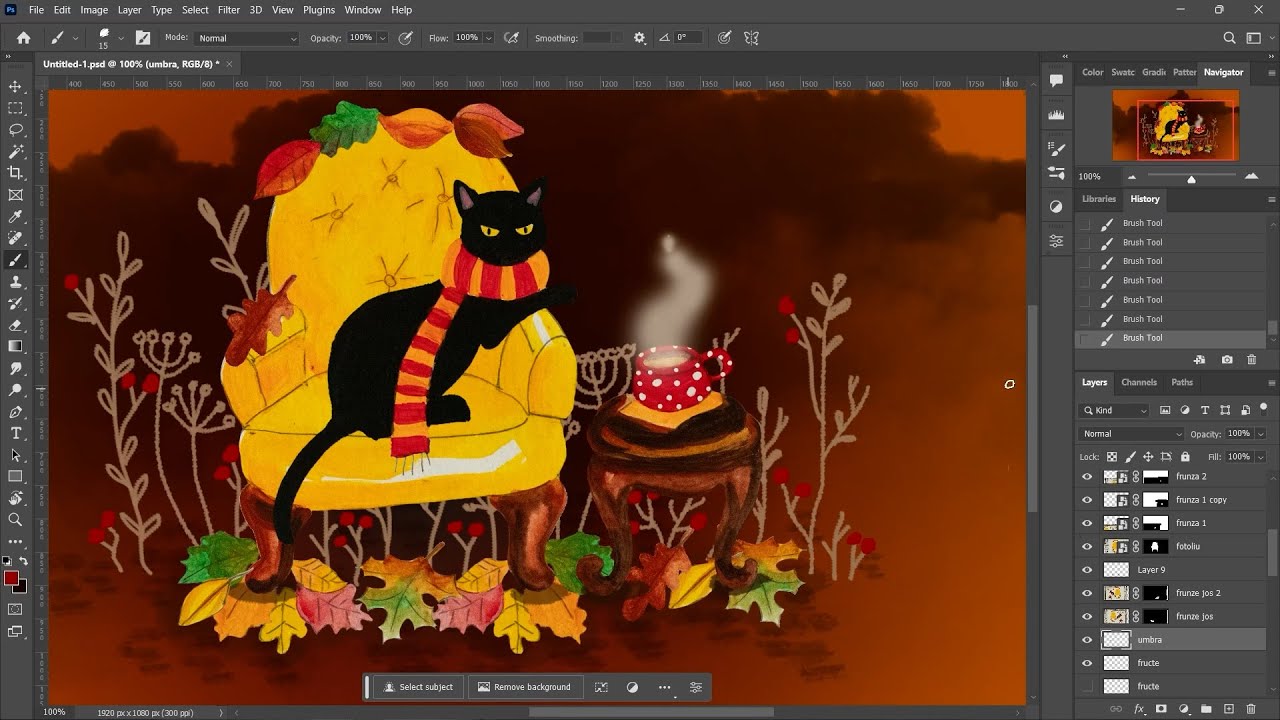The image size is (1280, 720).
Task: Select the Eyedropper tool
Action: pos(15,217)
